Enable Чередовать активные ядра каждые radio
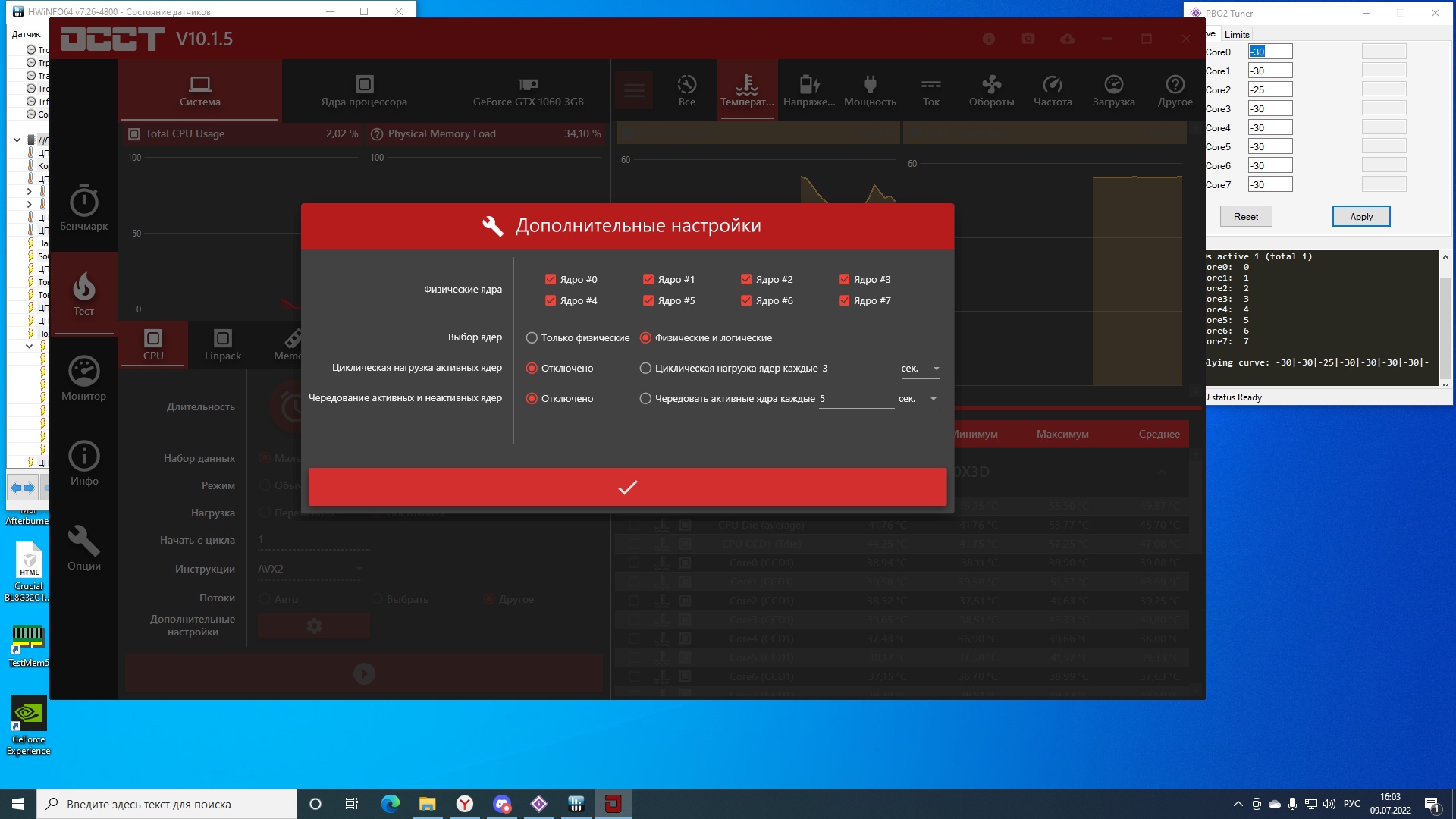The image size is (1456, 819). (x=645, y=399)
